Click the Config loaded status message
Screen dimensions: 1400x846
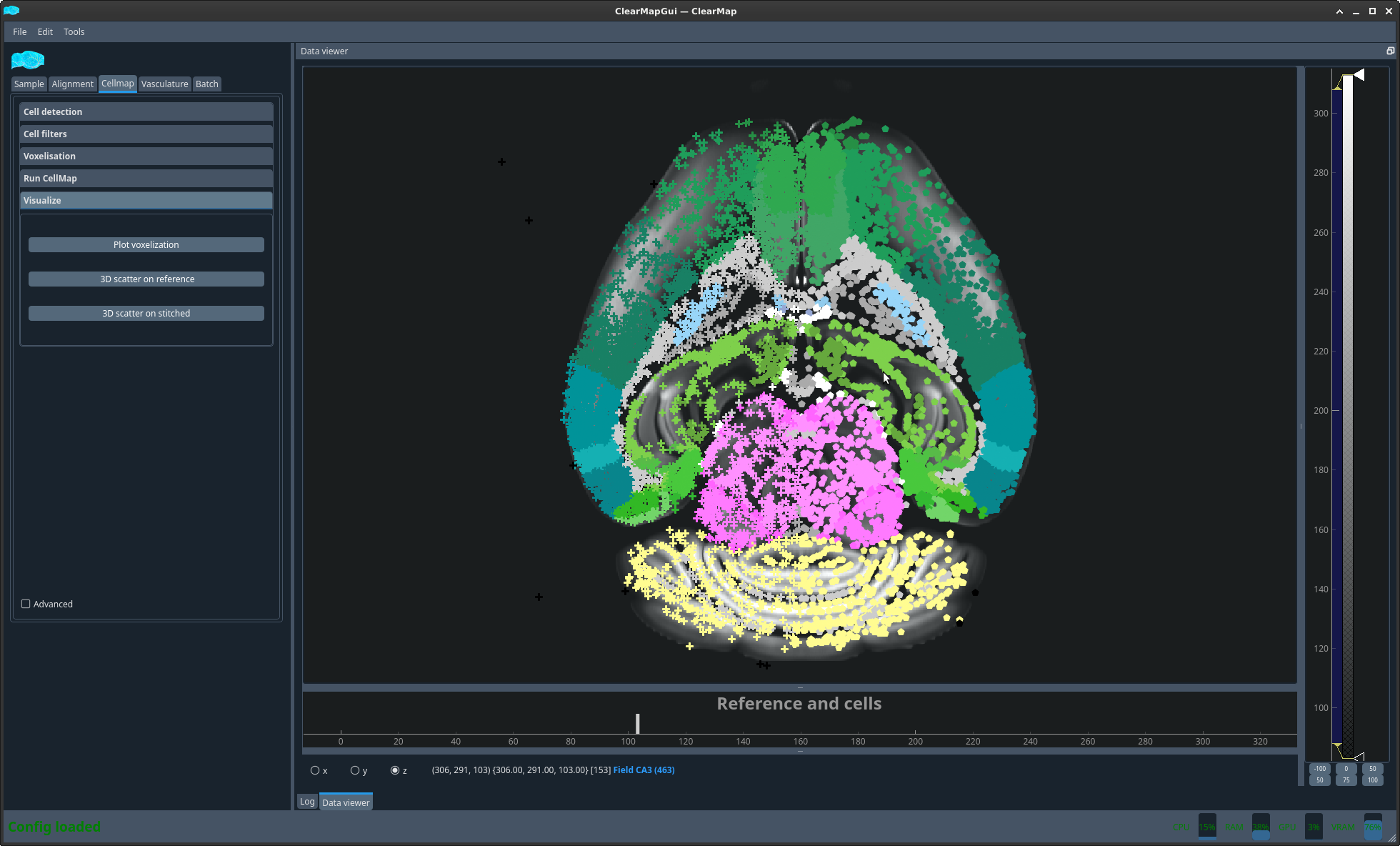pyautogui.click(x=54, y=827)
